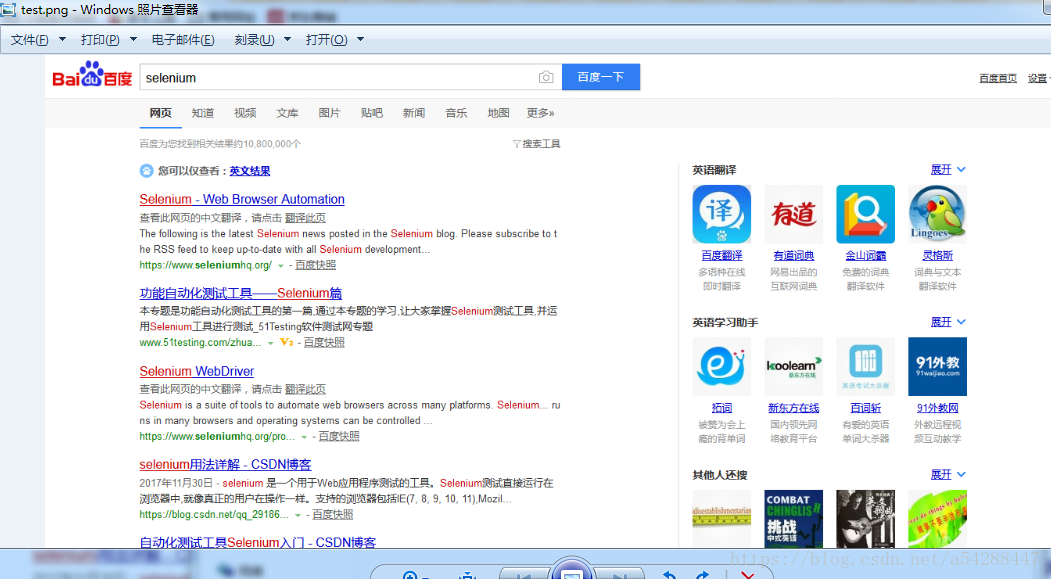
Task: Switch to the 新闻 tab
Action: coord(414,113)
